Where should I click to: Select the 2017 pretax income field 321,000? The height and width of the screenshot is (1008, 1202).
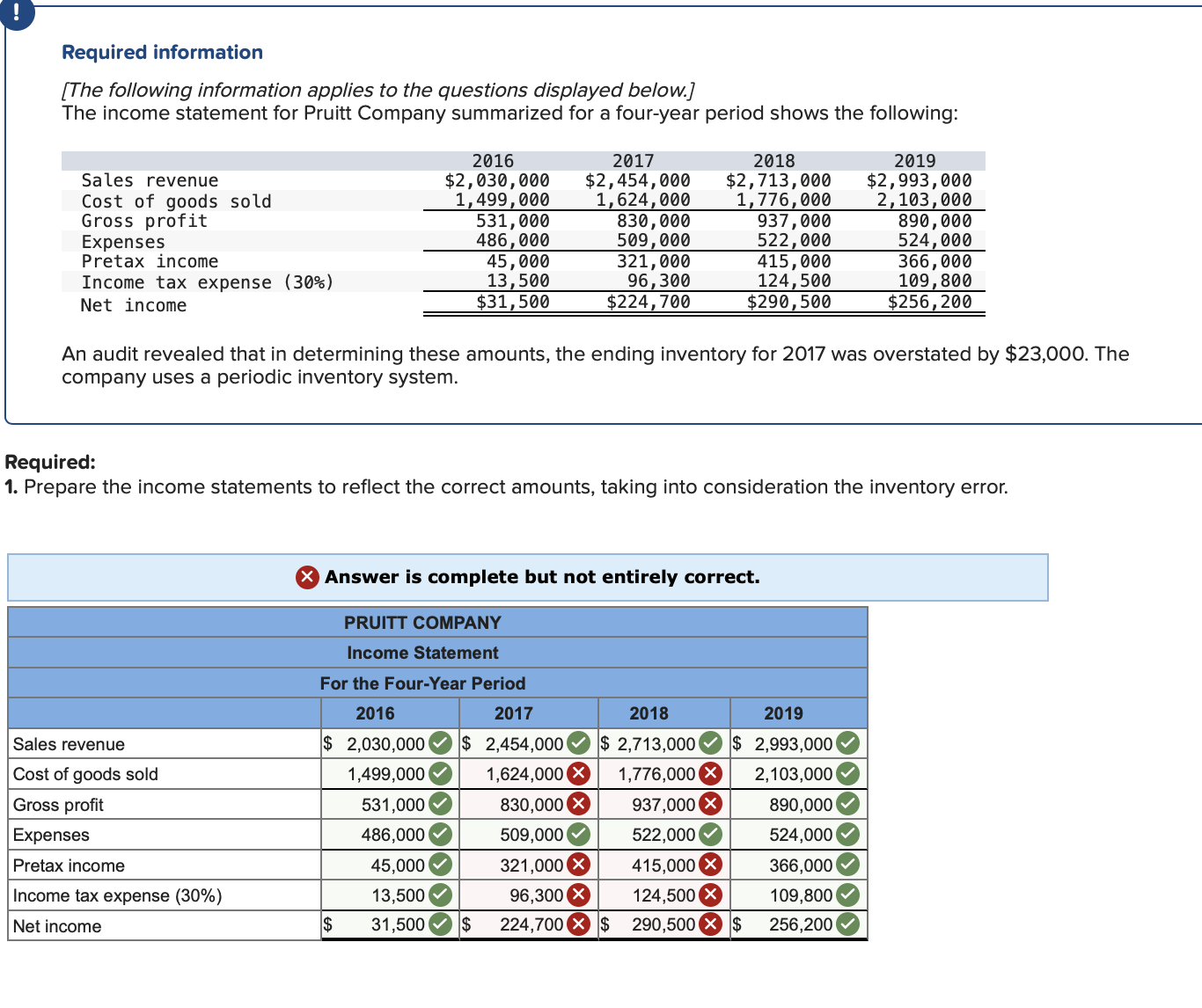[x=529, y=865]
